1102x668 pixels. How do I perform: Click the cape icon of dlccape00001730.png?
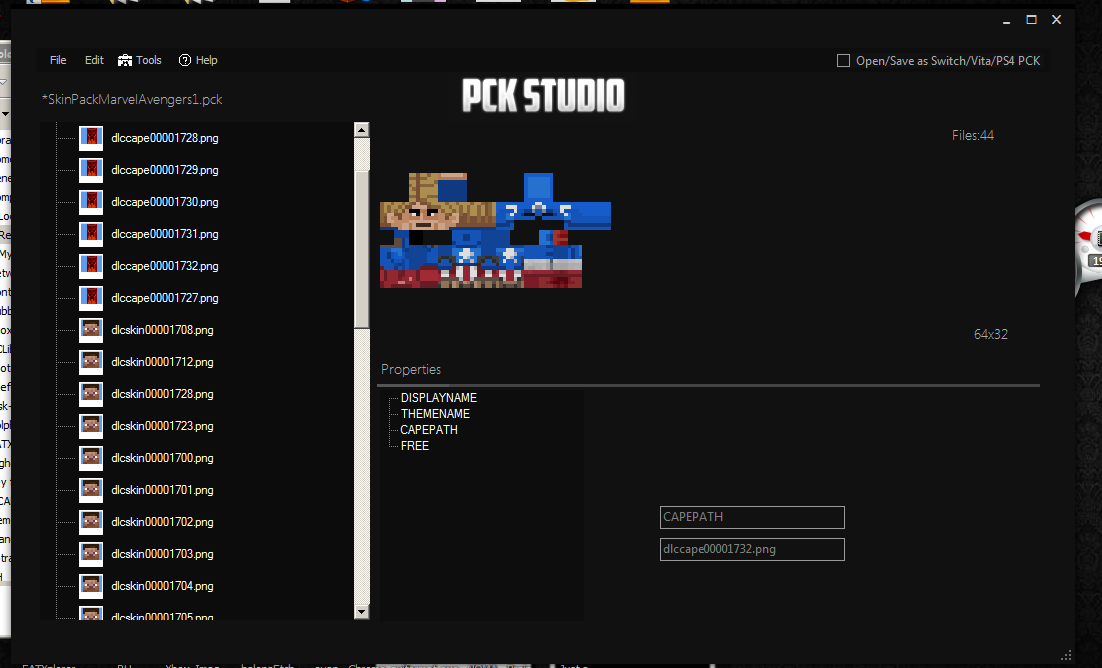click(x=91, y=203)
